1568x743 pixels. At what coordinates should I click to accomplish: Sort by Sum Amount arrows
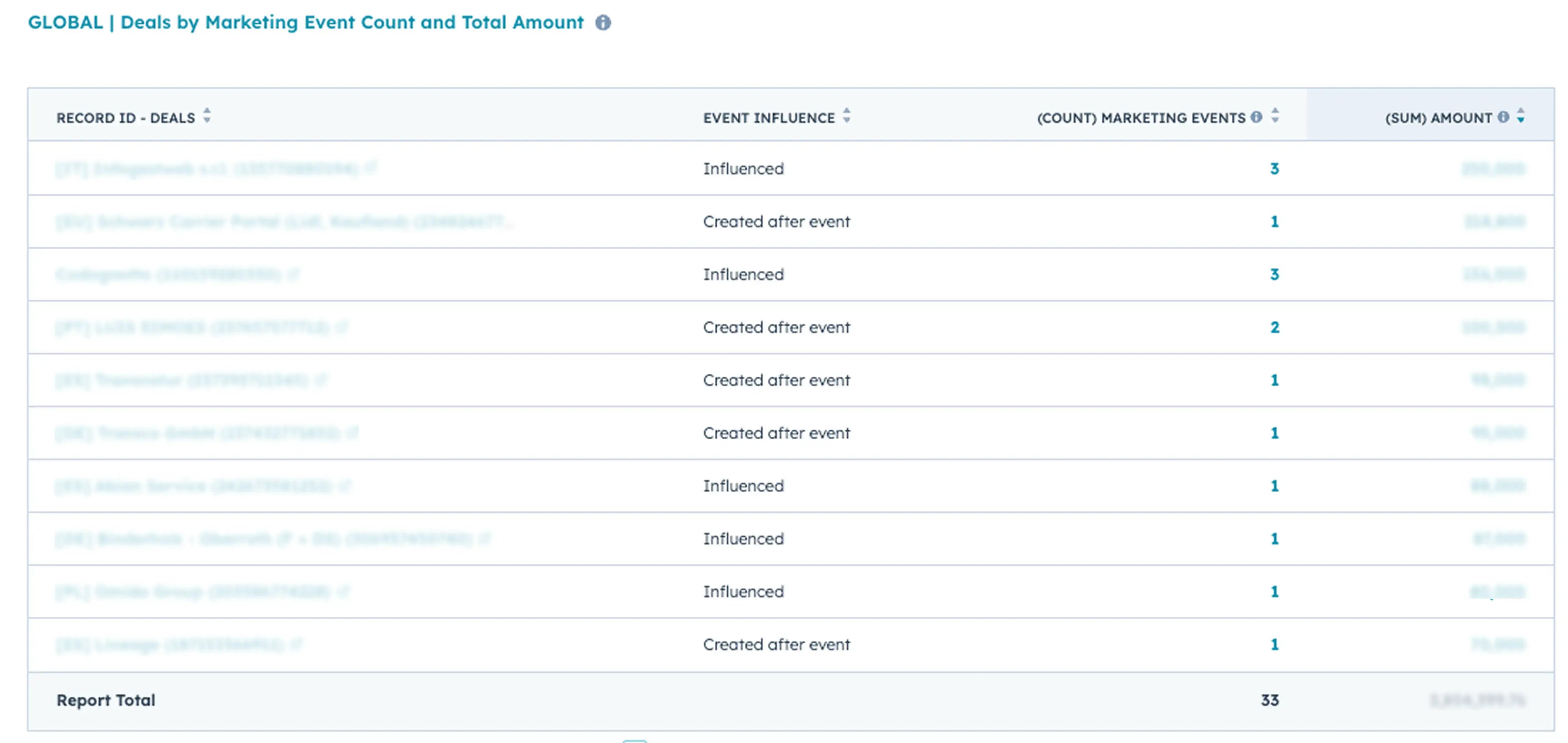click(1521, 116)
